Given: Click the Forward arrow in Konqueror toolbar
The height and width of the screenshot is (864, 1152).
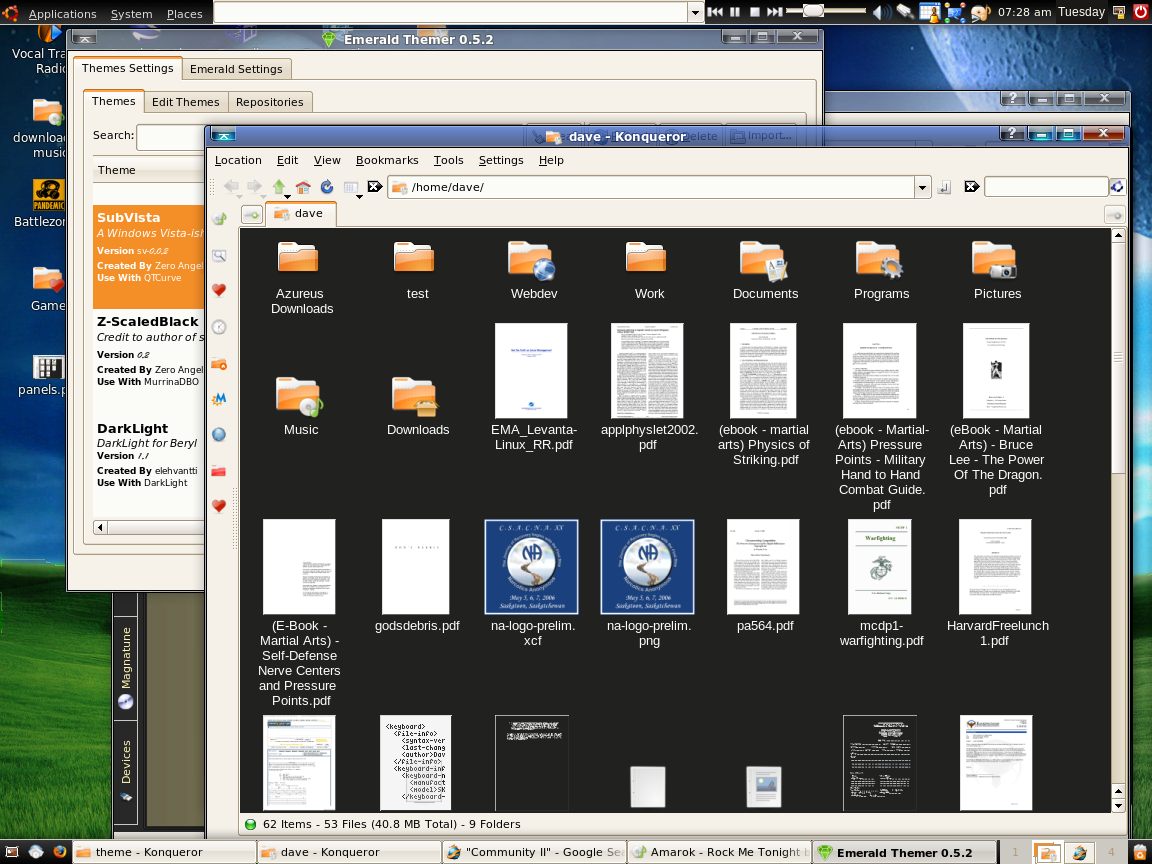Looking at the screenshot, I should click(x=254, y=187).
